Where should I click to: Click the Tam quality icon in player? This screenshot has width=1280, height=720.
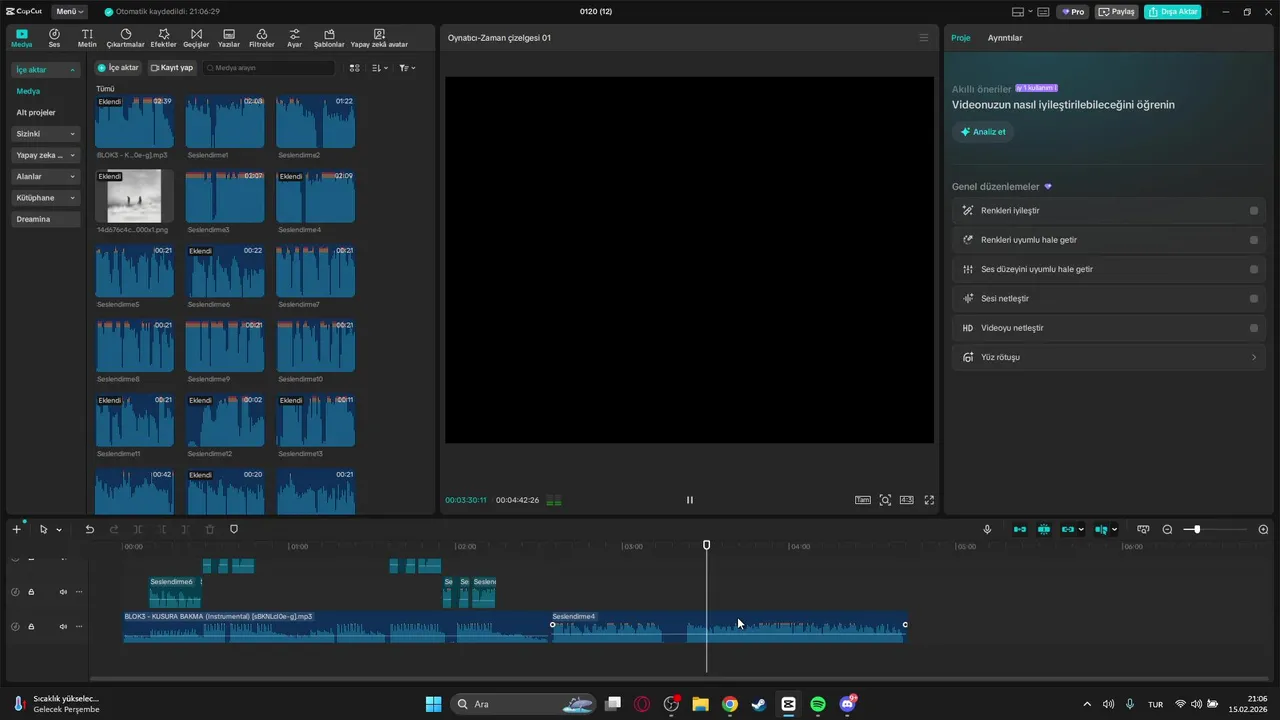coord(862,500)
